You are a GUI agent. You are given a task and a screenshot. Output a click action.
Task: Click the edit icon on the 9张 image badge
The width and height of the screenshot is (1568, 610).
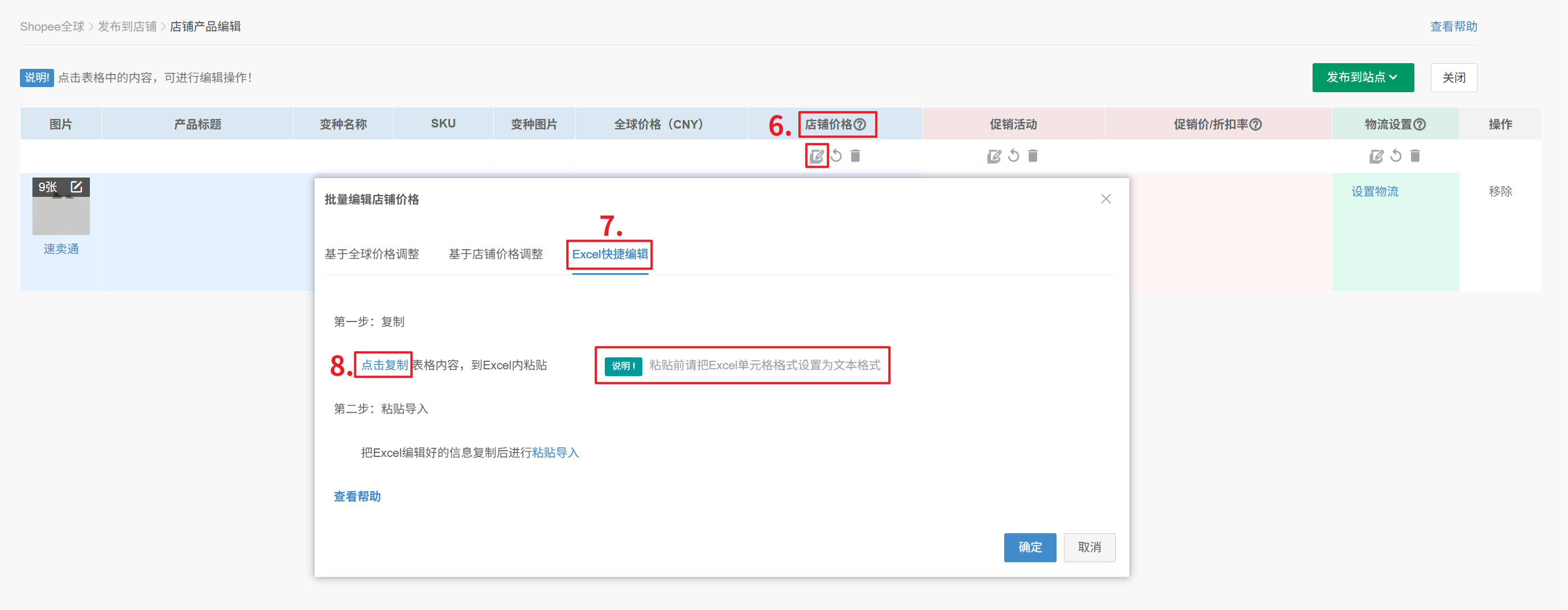pyautogui.click(x=76, y=187)
